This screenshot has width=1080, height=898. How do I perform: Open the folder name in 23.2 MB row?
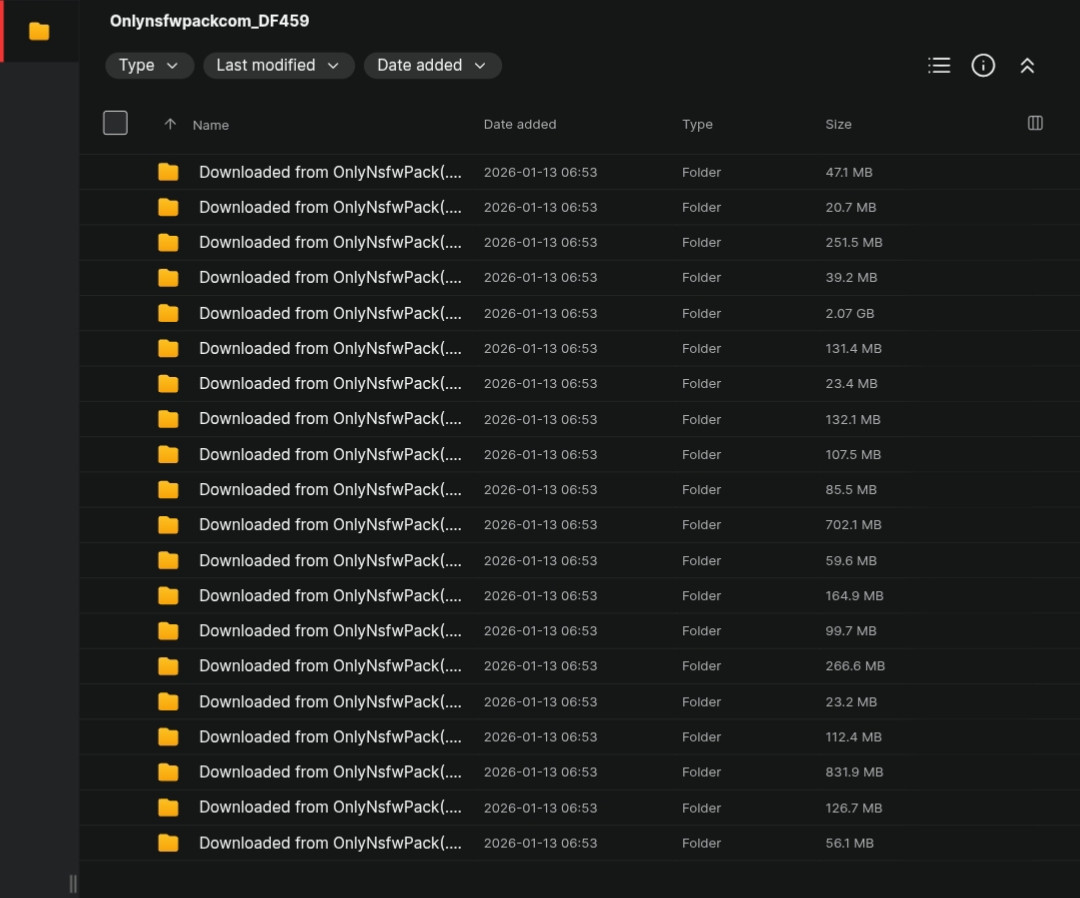pyautogui.click(x=330, y=702)
